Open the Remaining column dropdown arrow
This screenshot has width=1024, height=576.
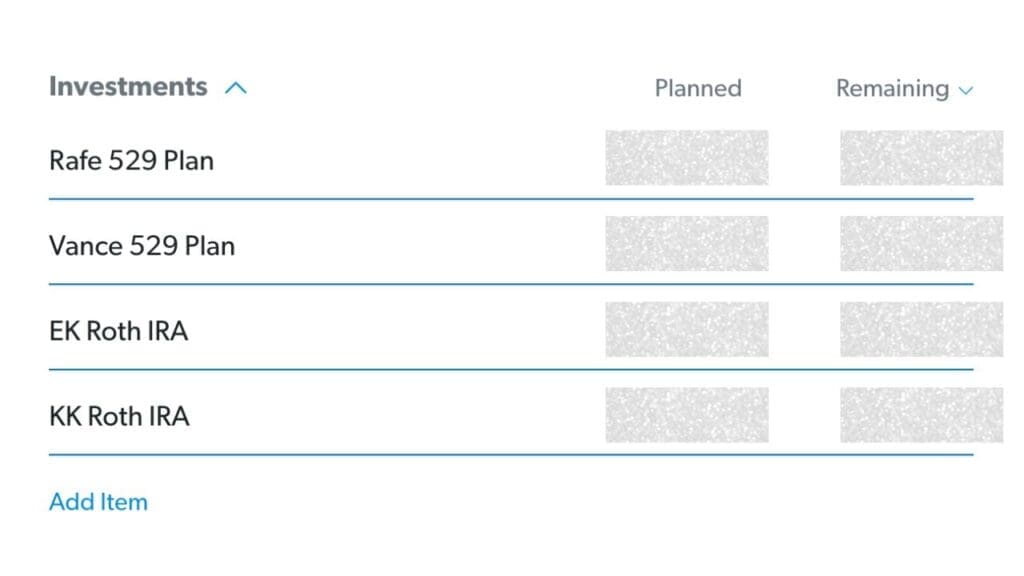click(x=966, y=90)
